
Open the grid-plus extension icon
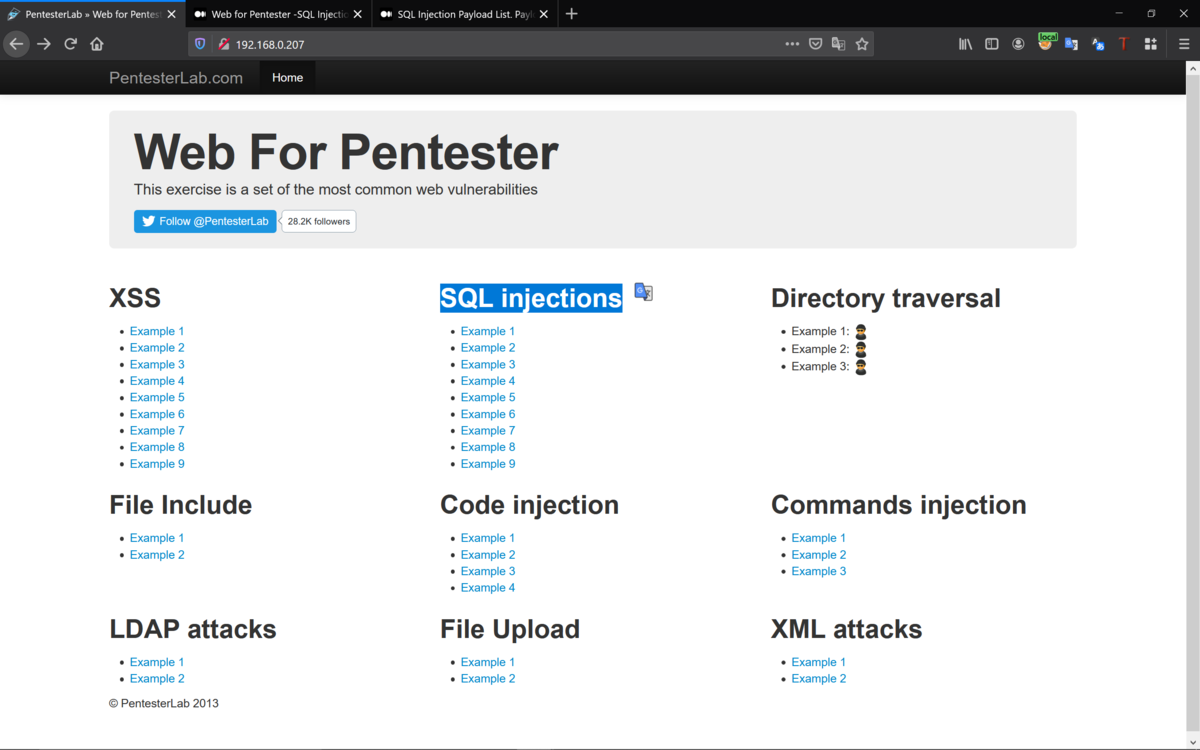pos(1151,44)
